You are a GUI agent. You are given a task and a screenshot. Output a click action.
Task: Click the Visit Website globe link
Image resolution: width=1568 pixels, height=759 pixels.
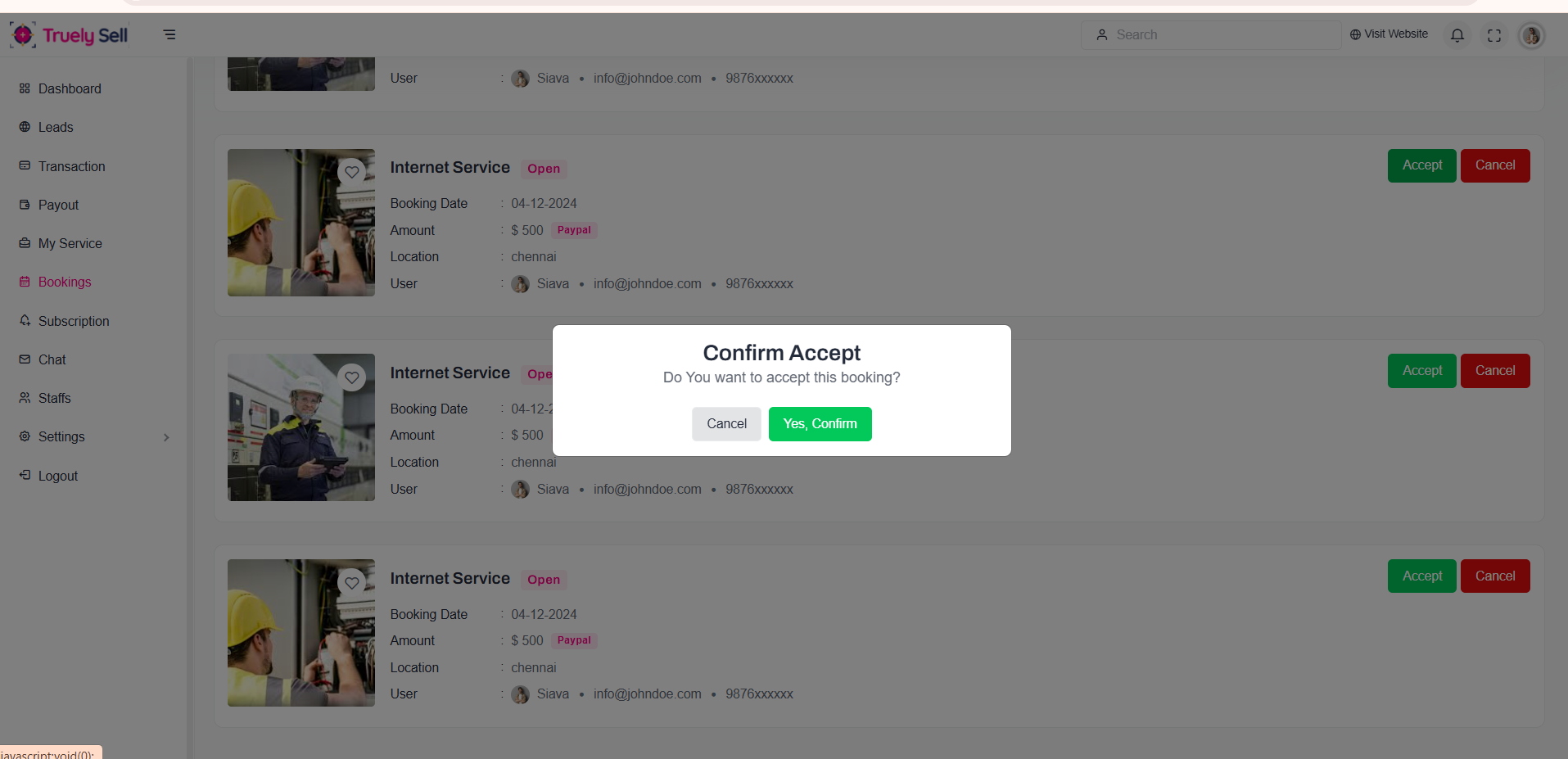(1389, 34)
